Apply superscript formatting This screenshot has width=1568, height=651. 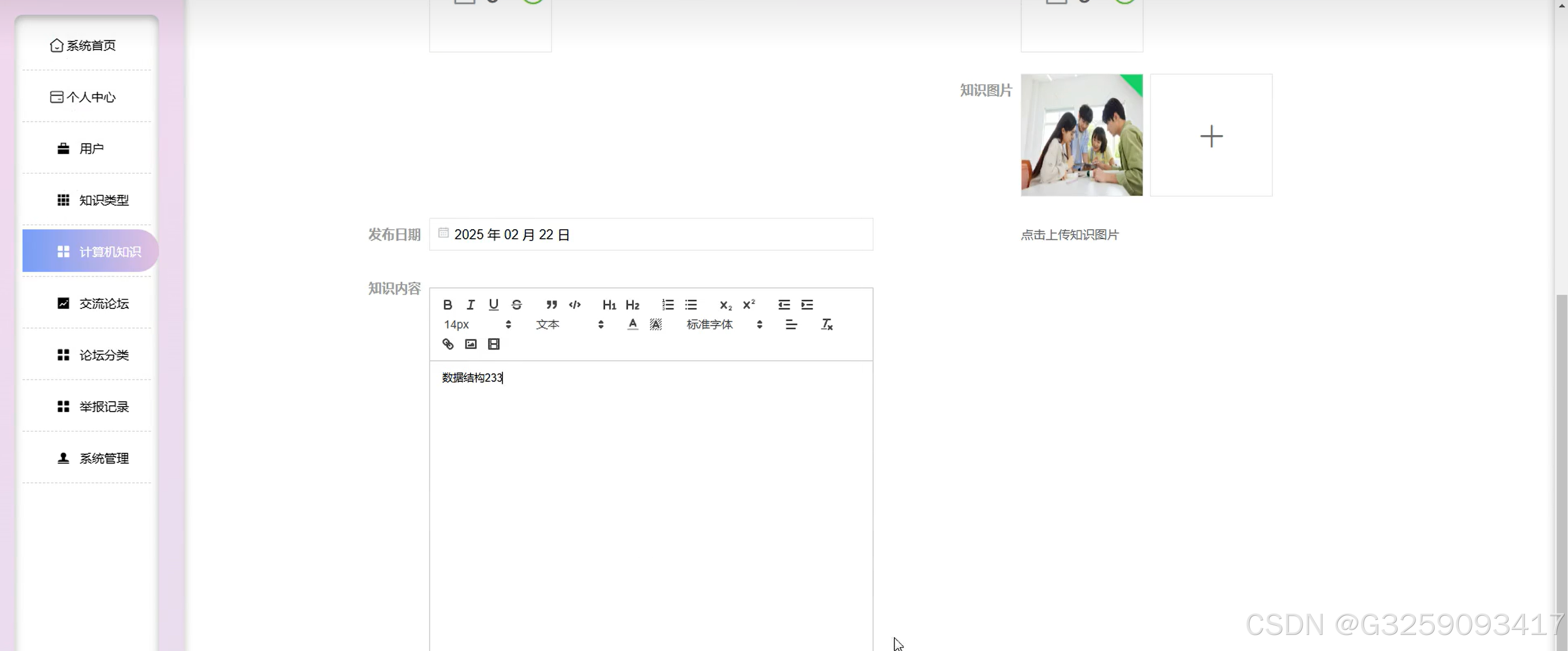[x=749, y=304]
